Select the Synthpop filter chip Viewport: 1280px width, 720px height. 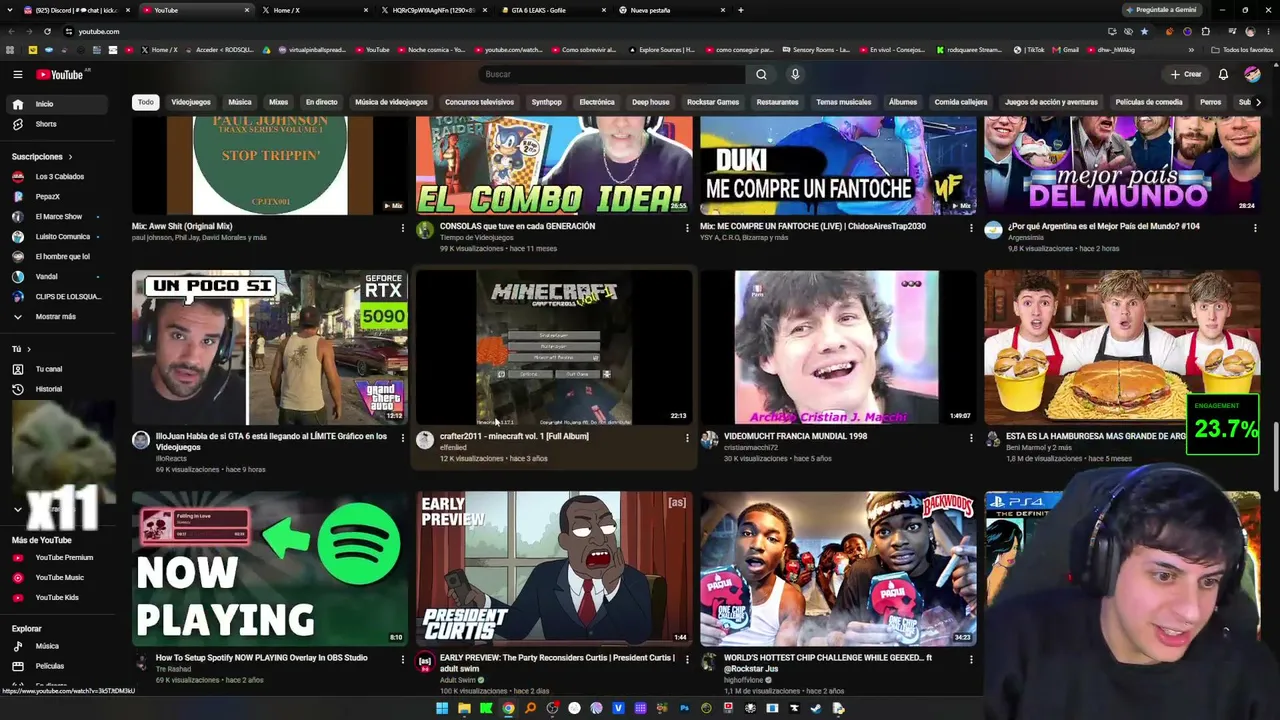[x=547, y=102]
